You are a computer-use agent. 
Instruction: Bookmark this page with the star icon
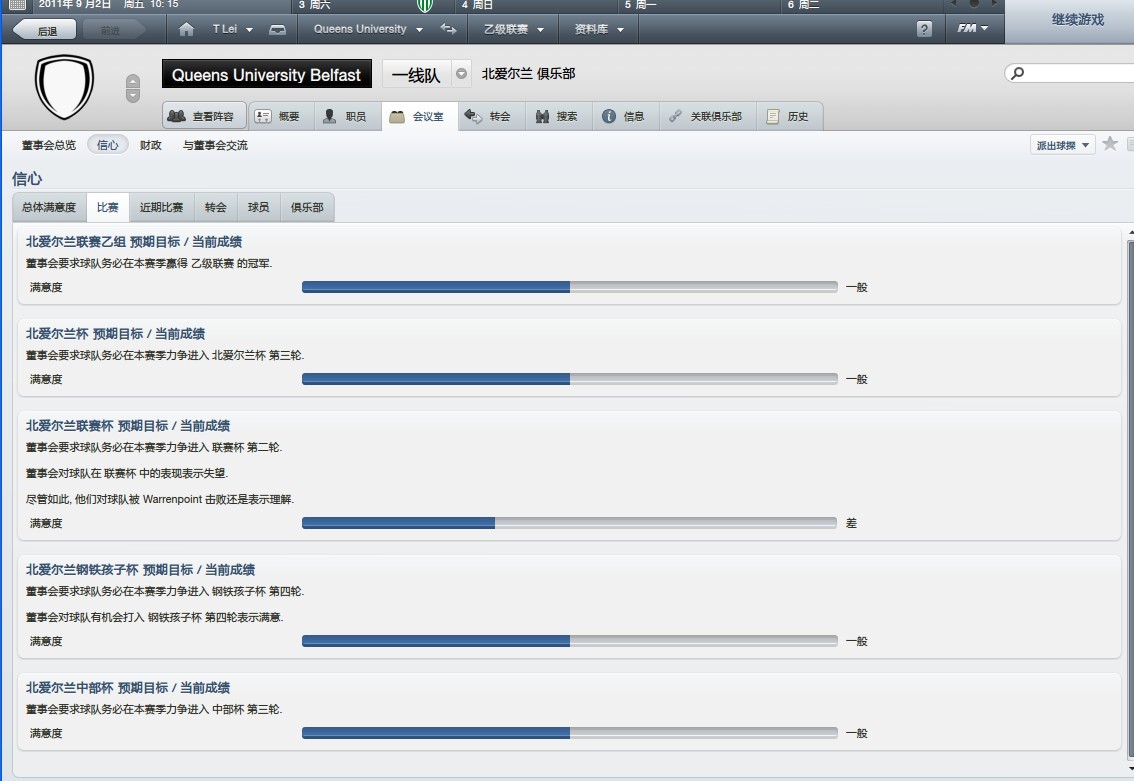pyautogui.click(x=1109, y=144)
